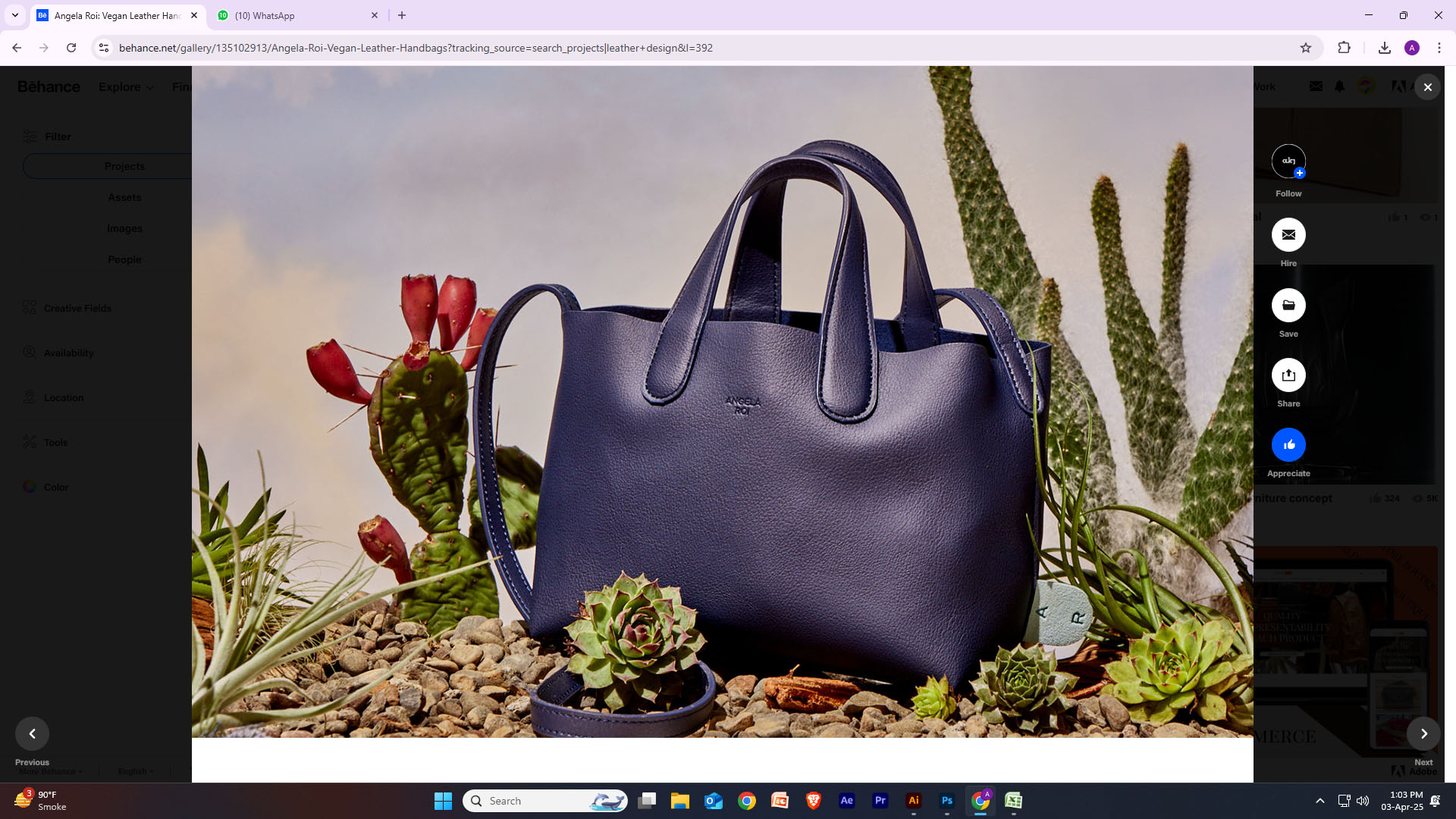Open Photoshop from the taskbar

tap(946, 801)
